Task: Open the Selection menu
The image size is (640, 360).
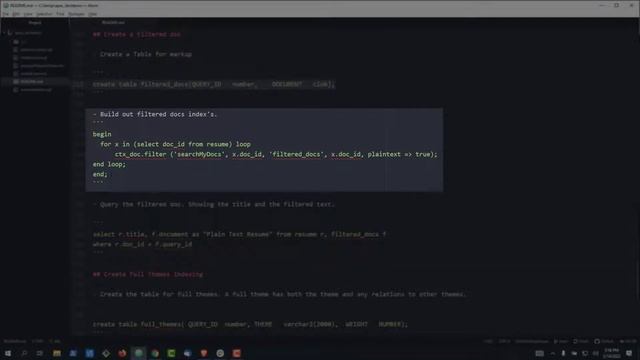Action: point(44,14)
